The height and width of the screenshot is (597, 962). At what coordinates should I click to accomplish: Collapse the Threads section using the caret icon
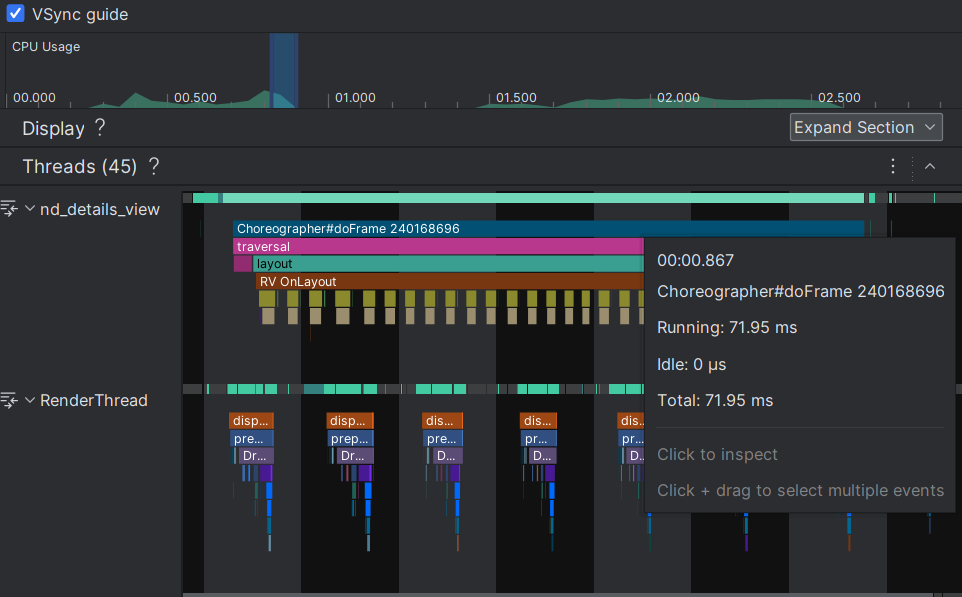pos(930,166)
